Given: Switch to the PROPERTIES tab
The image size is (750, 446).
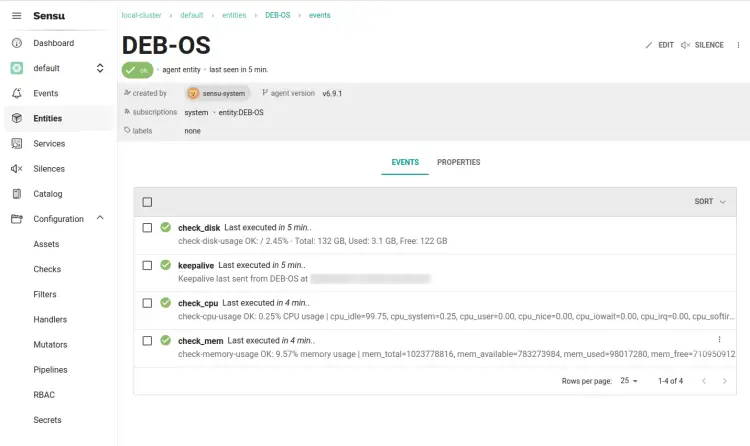Looking at the screenshot, I should click(x=458, y=162).
